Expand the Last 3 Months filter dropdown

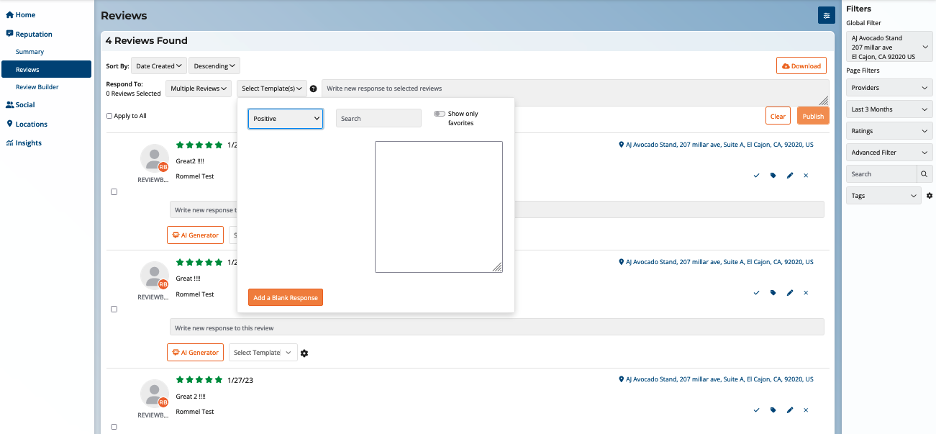tap(889, 109)
